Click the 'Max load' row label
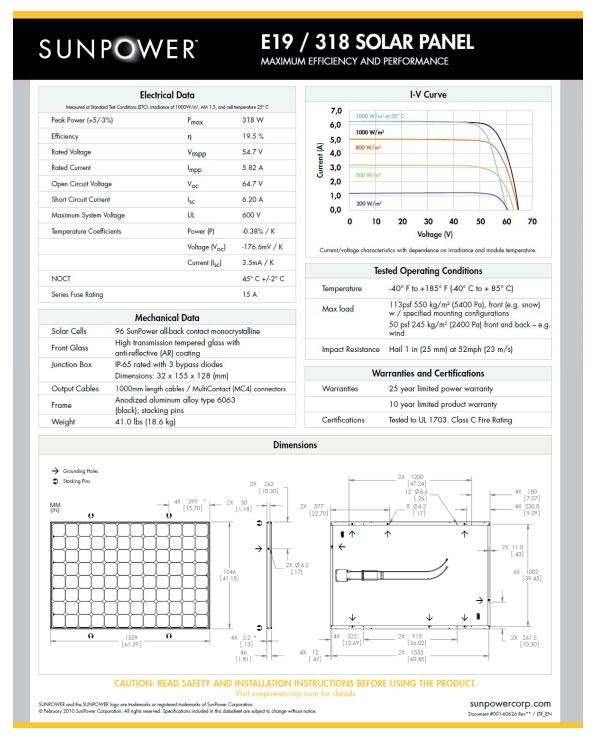596x741 pixels. 337,309
